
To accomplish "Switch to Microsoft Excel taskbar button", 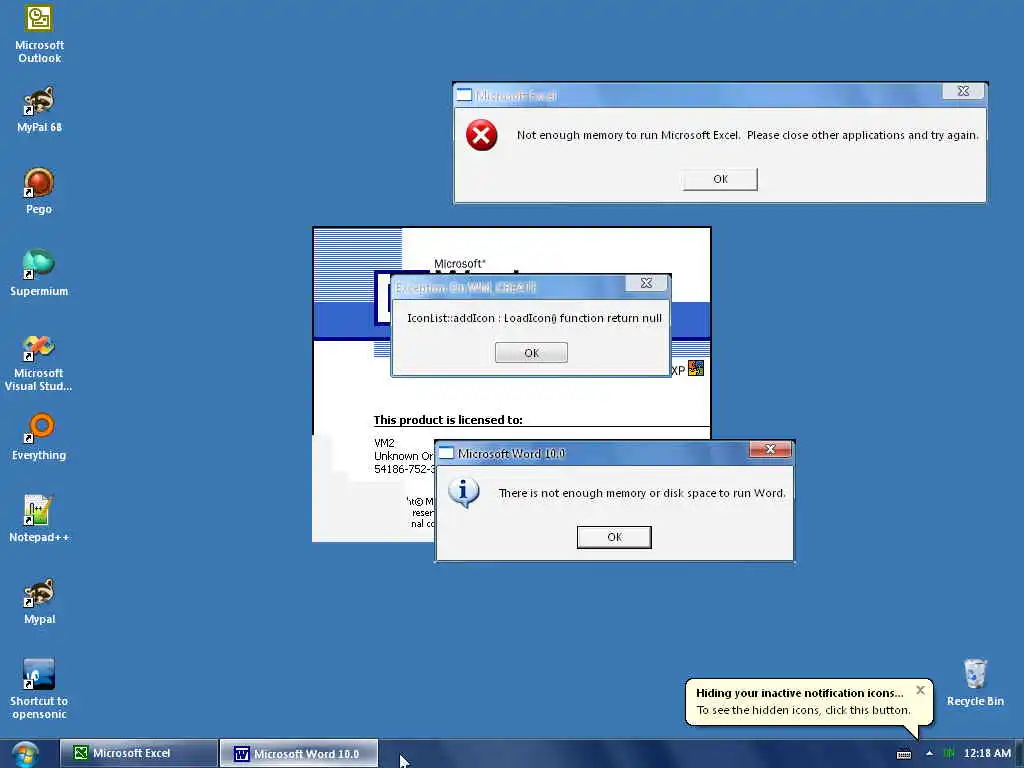I will 139,753.
